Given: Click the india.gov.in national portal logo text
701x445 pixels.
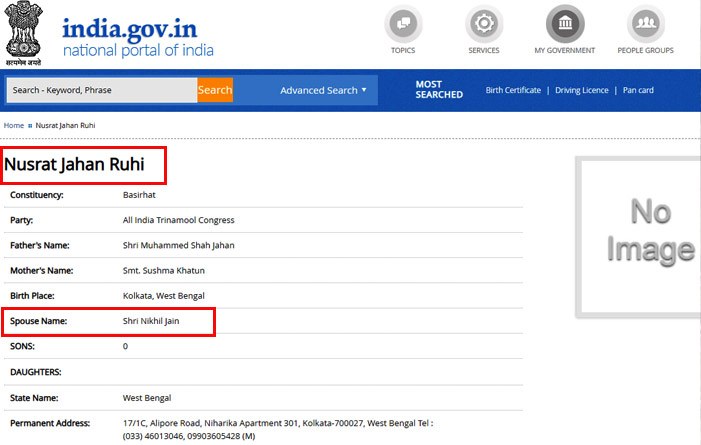Looking at the screenshot, I should point(138,36).
